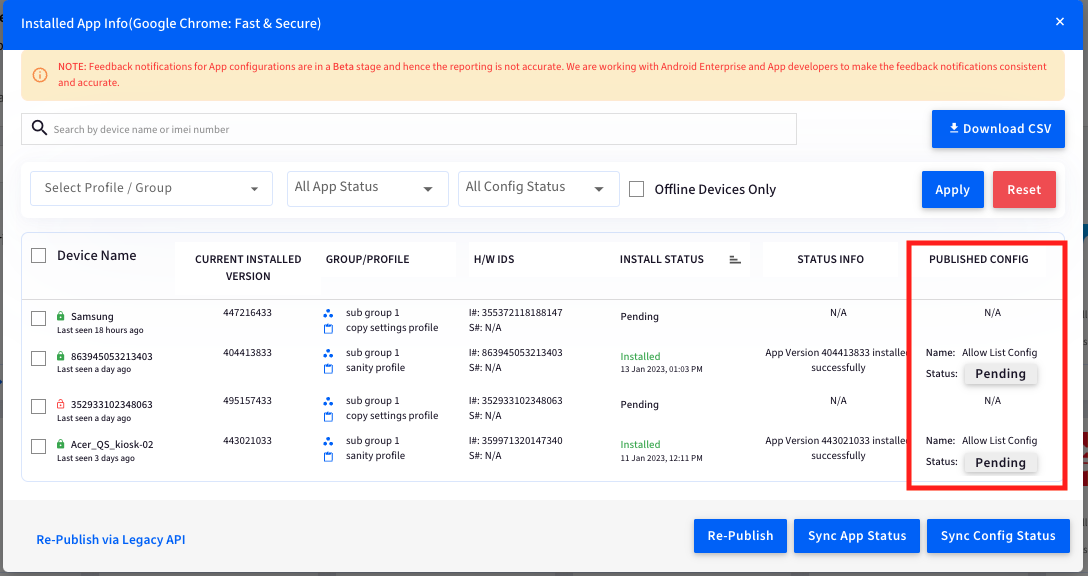1088x576 pixels.
Task: Click green lock icon beside Samsung device
Action: pyautogui.click(x=60, y=316)
